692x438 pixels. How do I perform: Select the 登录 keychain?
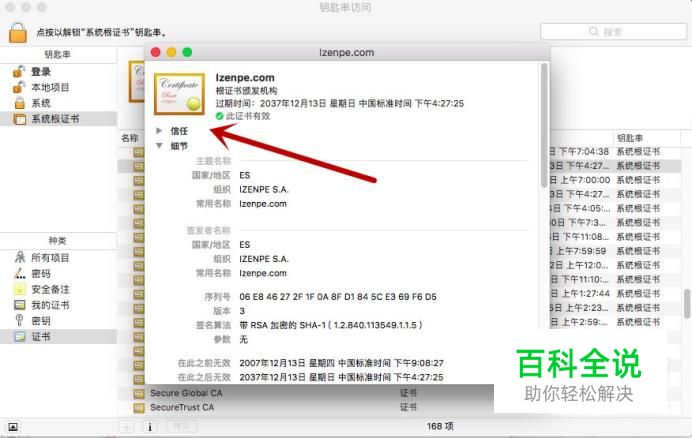[x=41, y=72]
